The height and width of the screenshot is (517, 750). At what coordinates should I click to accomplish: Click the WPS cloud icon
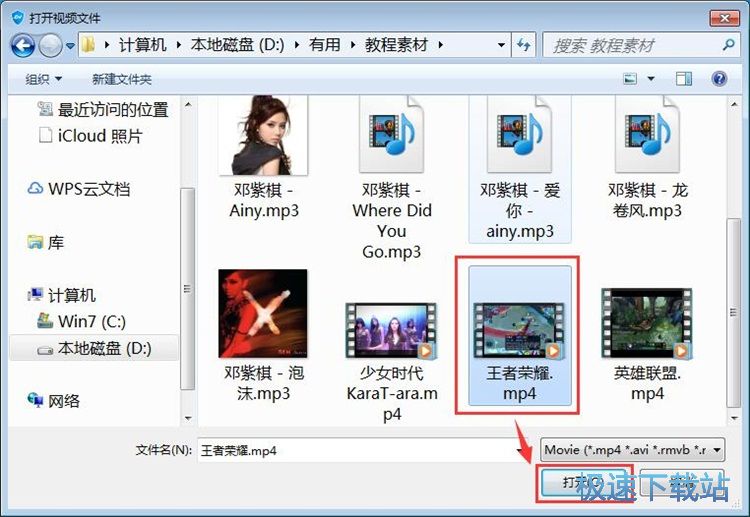tap(35, 188)
